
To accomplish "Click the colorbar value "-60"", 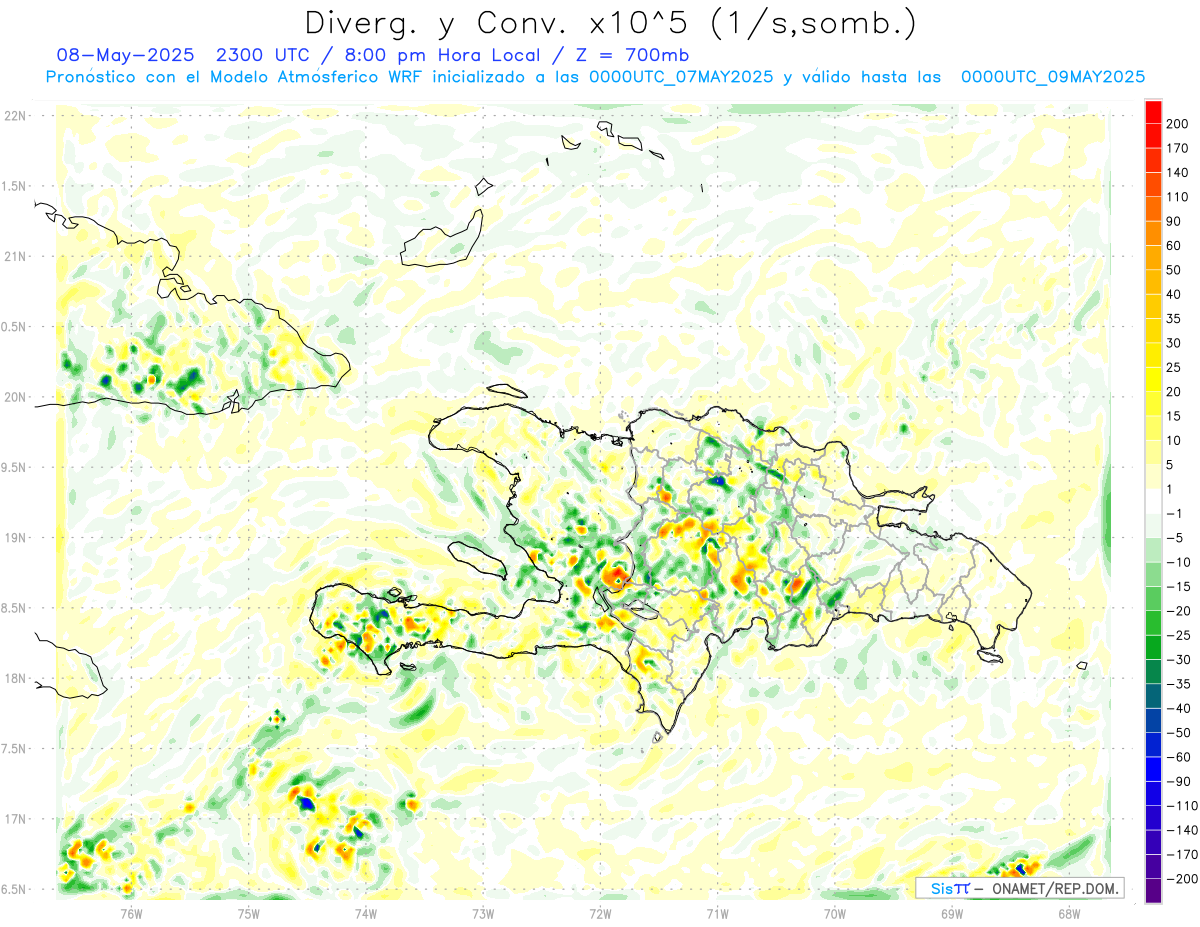I will [1178, 757].
